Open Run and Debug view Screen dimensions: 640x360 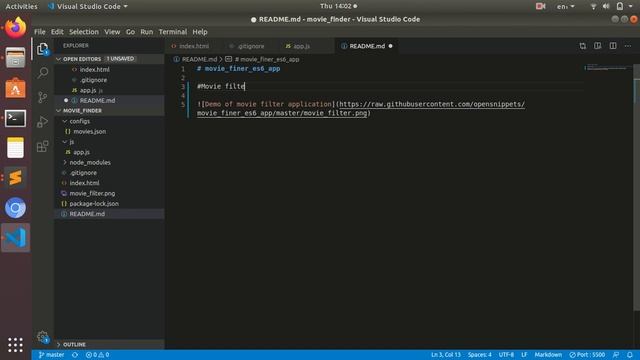click(42, 122)
